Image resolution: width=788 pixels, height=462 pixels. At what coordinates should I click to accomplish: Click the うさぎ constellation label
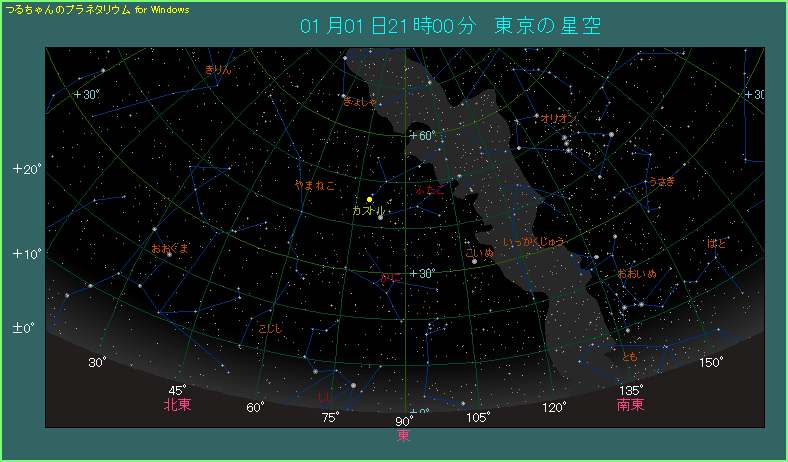[x=661, y=181]
